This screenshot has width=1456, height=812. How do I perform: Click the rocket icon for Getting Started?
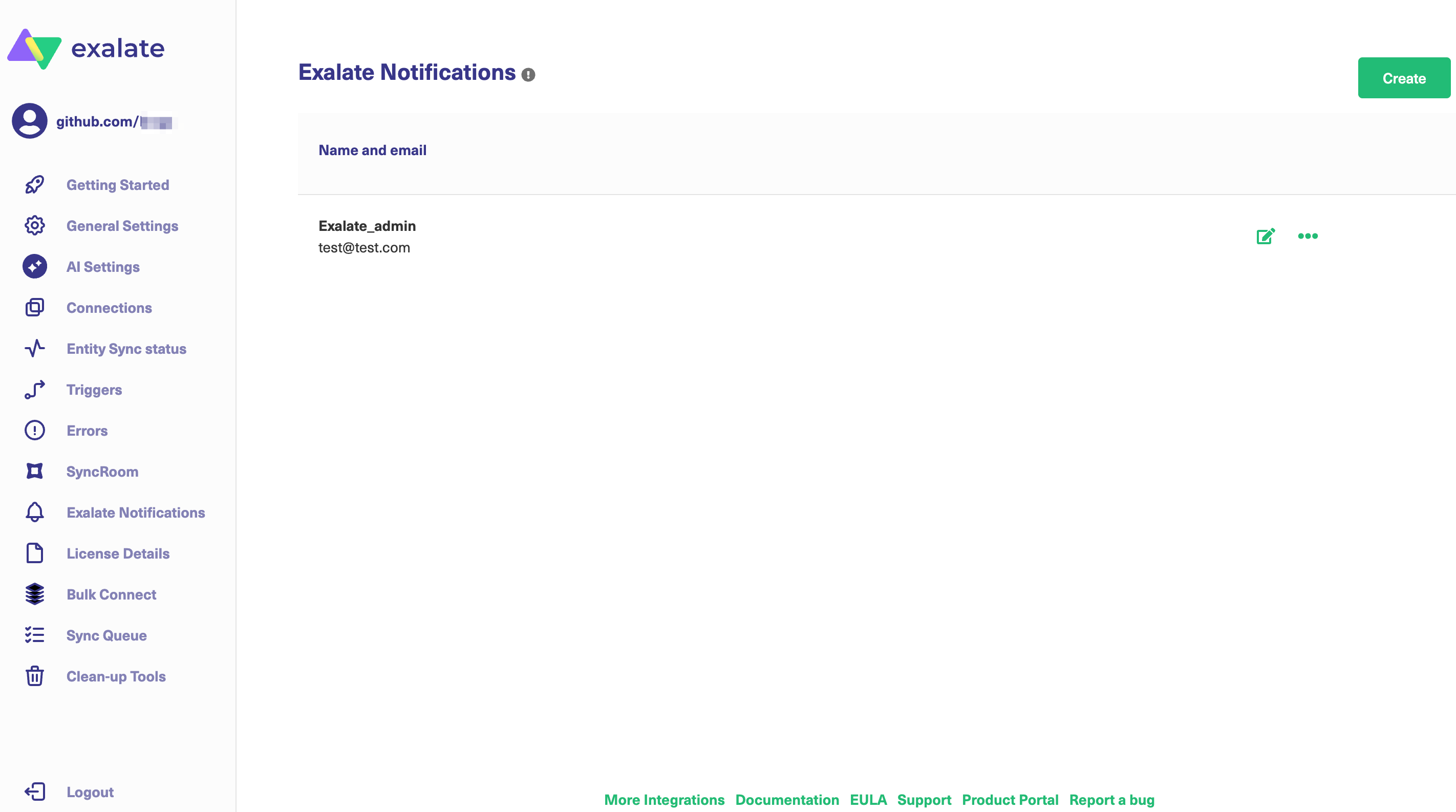[x=34, y=185]
